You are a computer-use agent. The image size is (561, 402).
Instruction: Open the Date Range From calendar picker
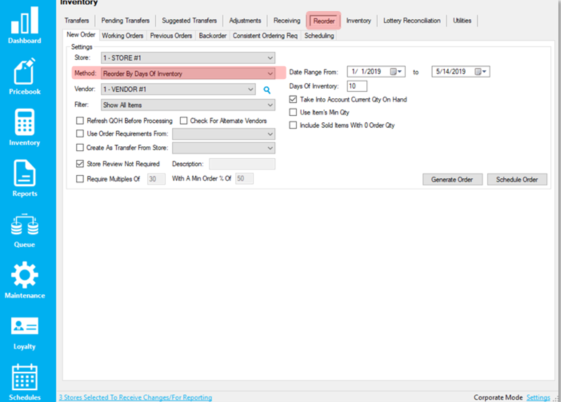point(396,72)
